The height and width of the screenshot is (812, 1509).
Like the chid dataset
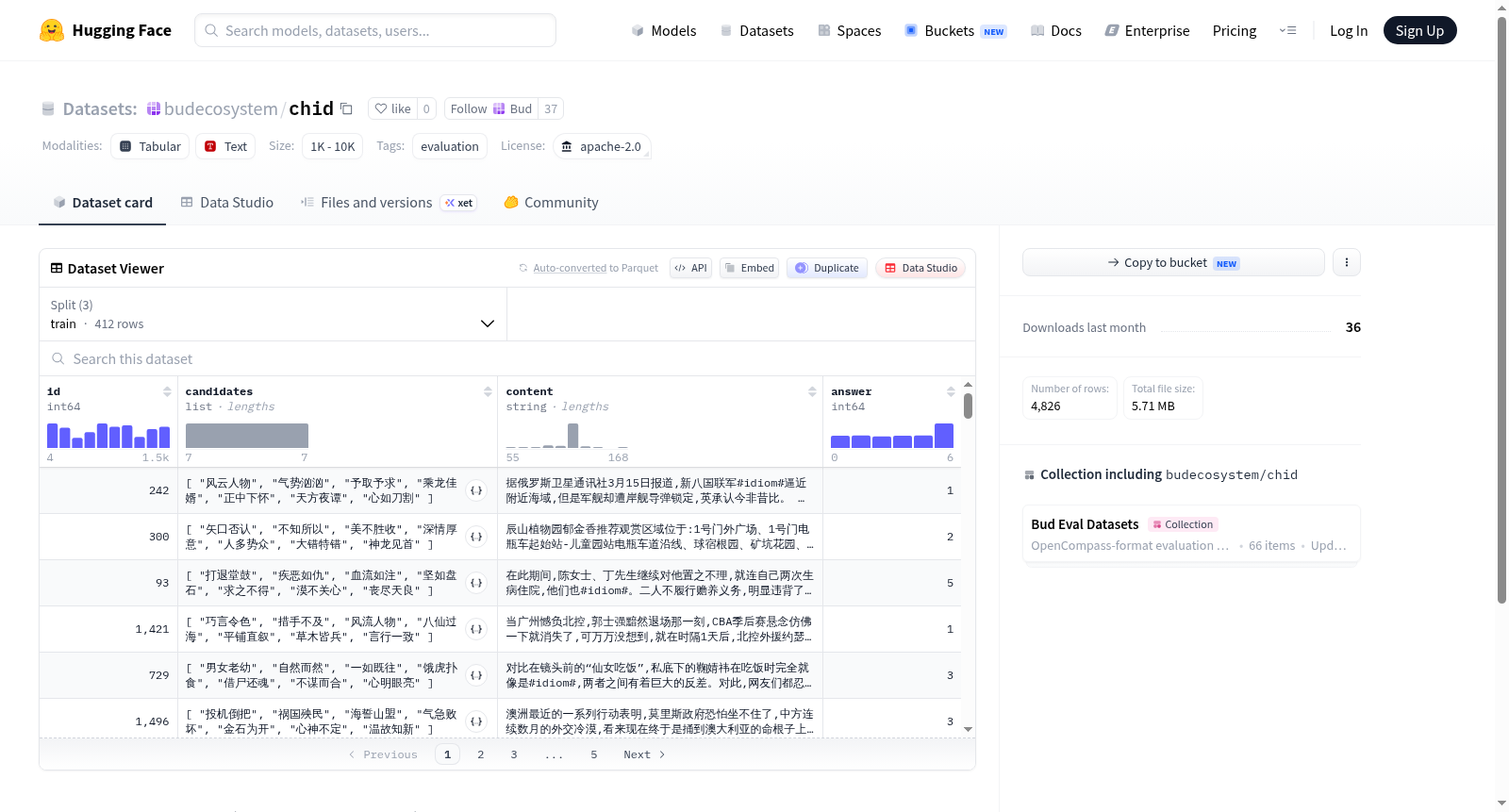(392, 108)
